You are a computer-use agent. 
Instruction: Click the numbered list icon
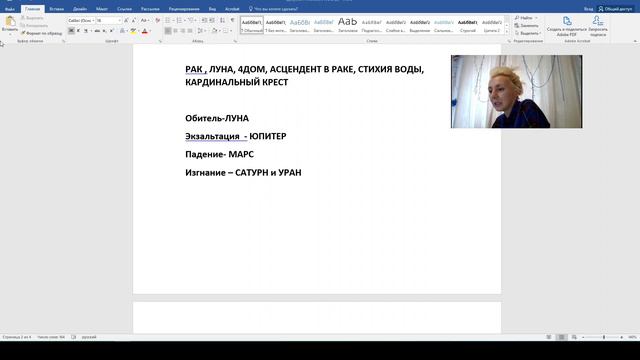point(180,20)
